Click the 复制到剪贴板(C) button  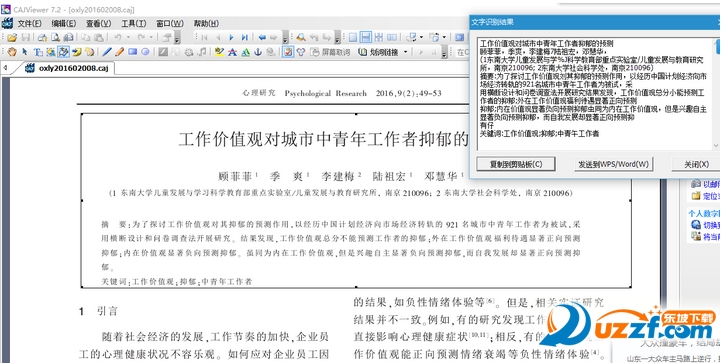[516, 164]
